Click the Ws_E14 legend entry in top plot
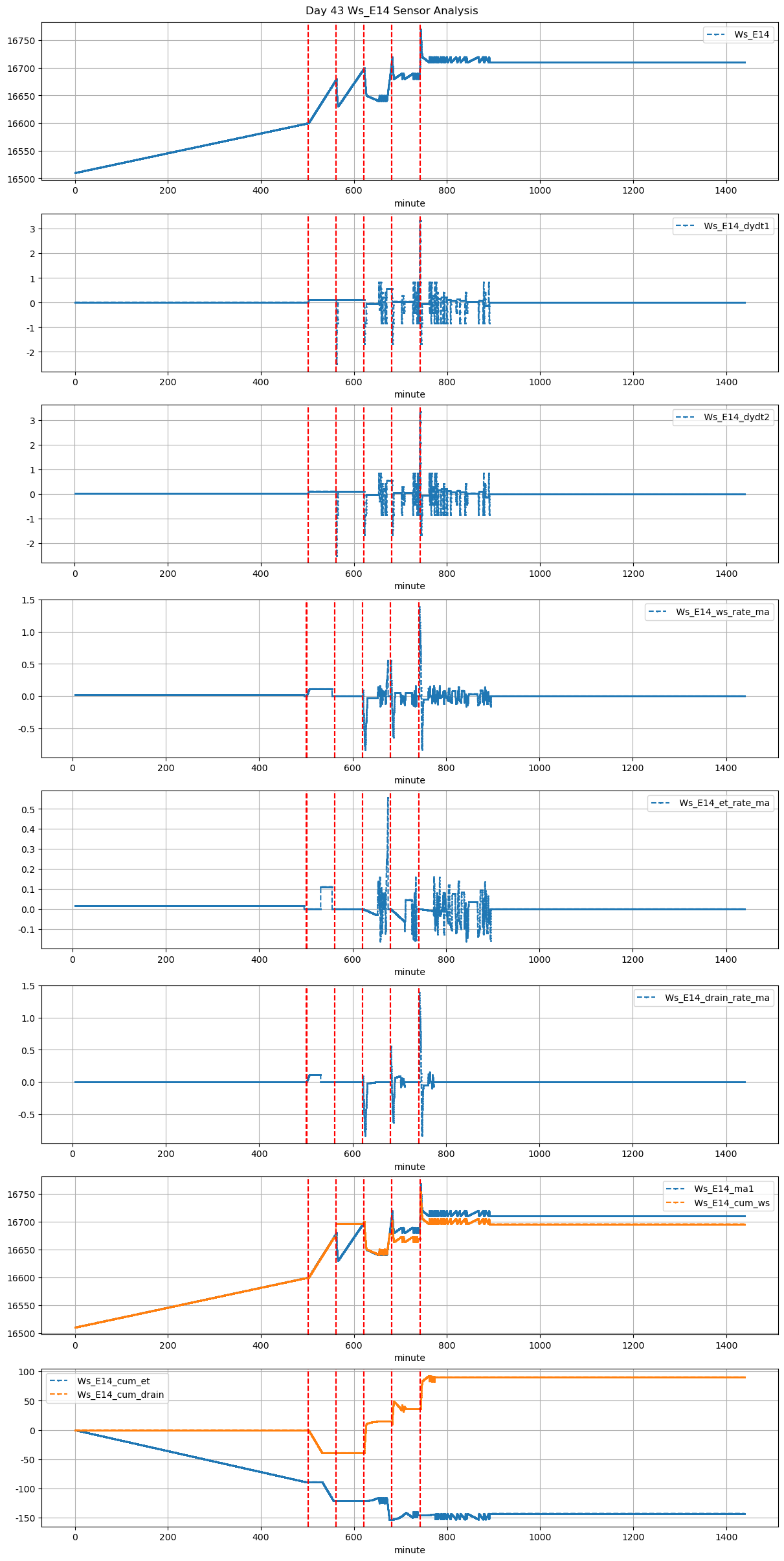The image size is (784, 1561). [x=751, y=34]
